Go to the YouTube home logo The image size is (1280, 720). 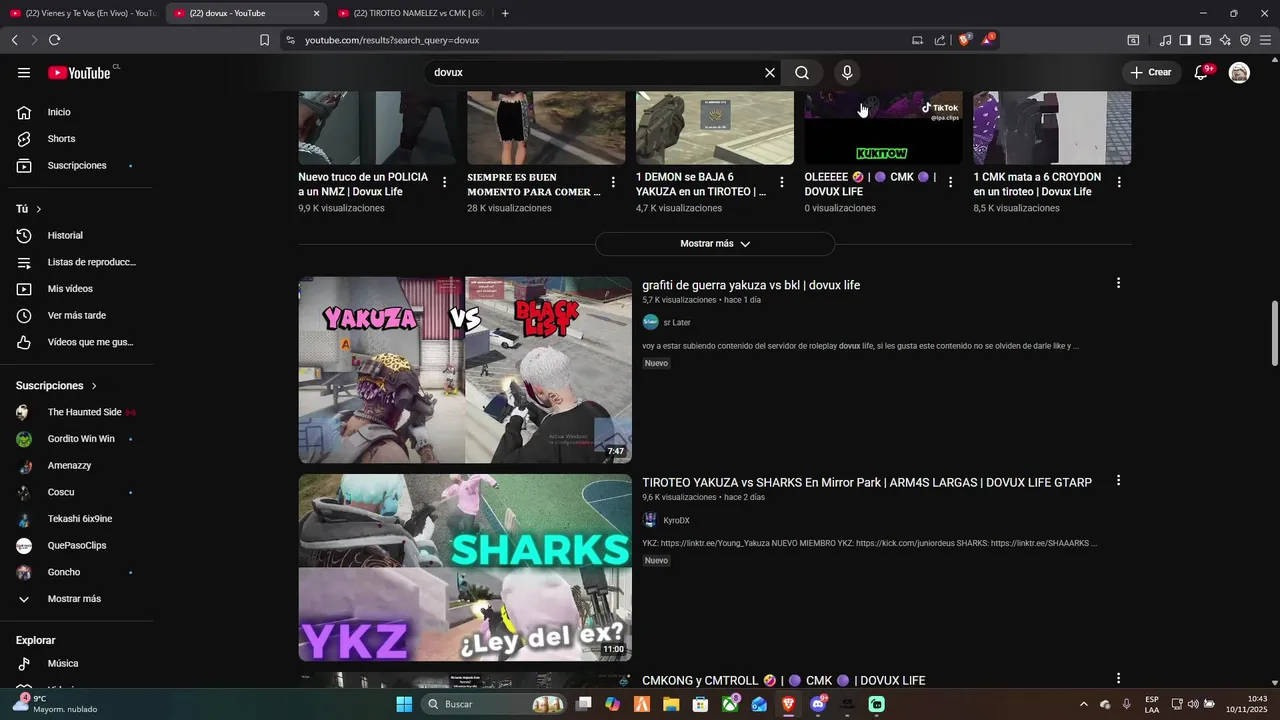80,73
